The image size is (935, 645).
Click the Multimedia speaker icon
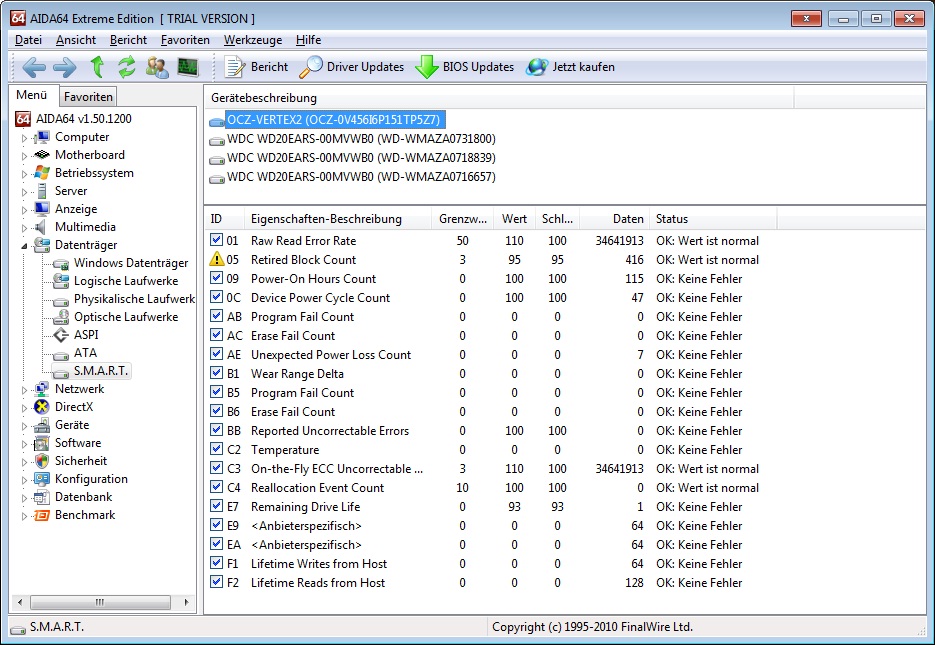(41, 227)
